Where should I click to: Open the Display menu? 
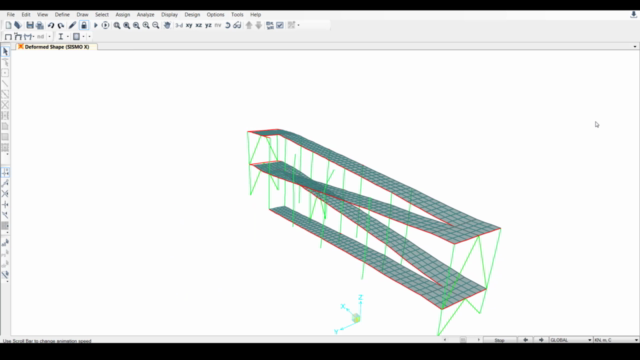click(x=169, y=15)
